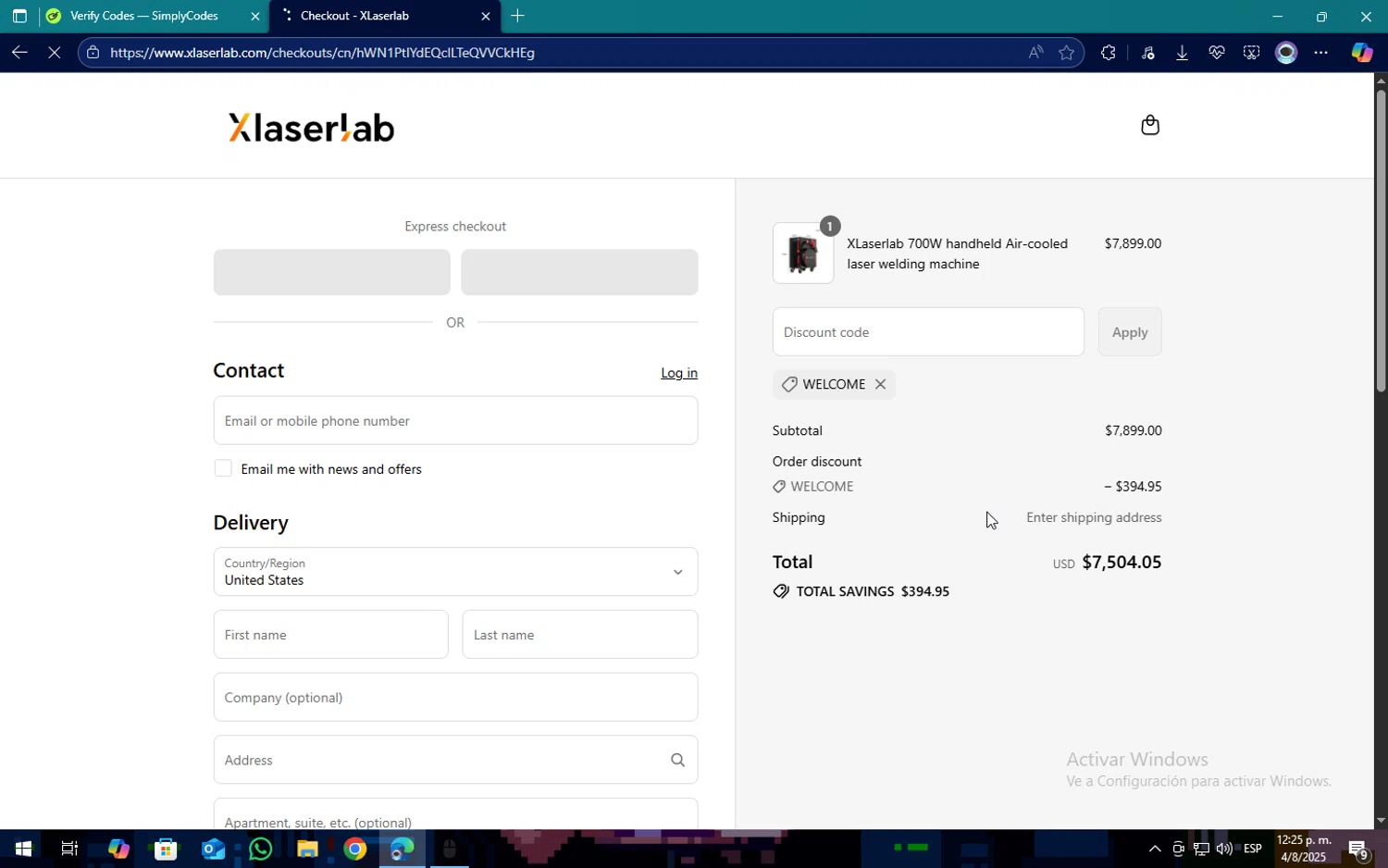1388x868 pixels.
Task: Click the Log in link
Action: [x=679, y=373]
